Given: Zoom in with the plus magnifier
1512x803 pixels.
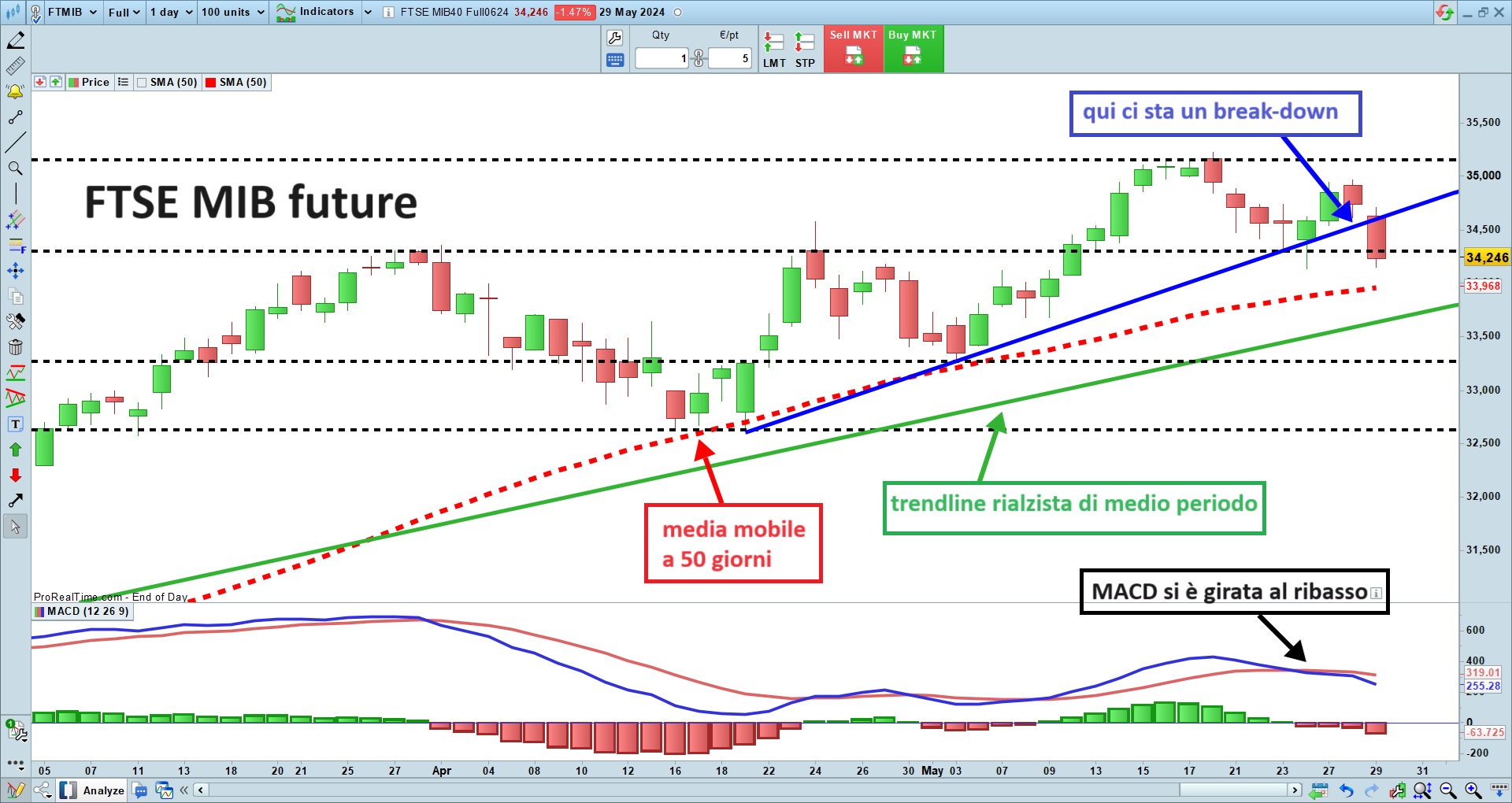Looking at the screenshot, I should point(1473,790).
